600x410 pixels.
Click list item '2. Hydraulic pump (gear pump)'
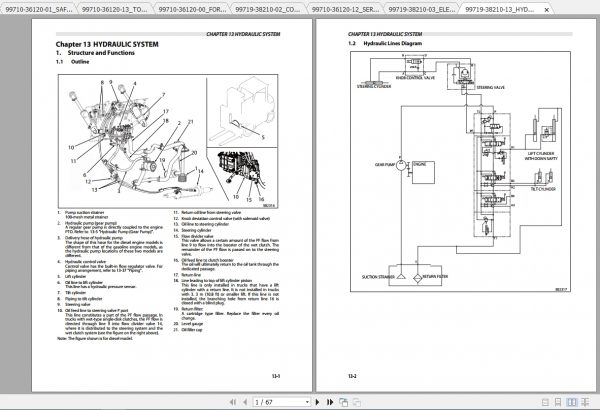87,223
